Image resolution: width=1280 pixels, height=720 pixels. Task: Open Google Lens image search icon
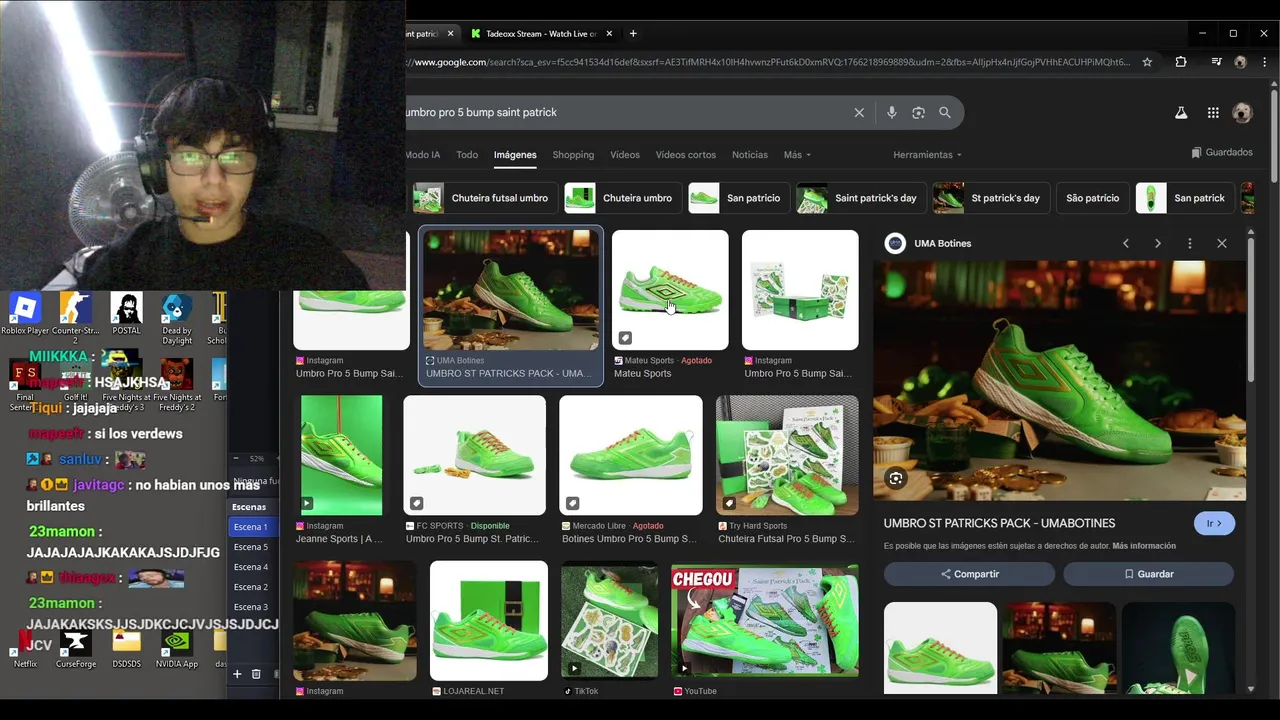pos(918,113)
